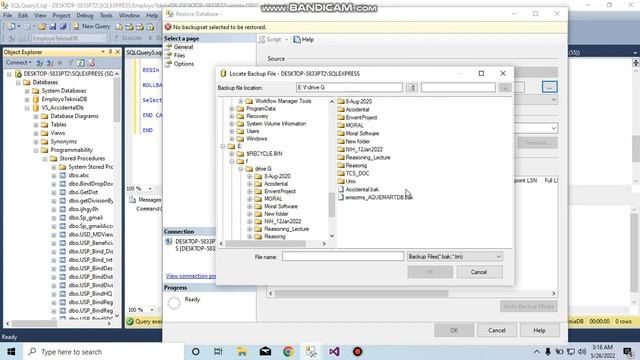Screen dimensions: 640x360
Task: Click the Windows Start button
Action: 11,351
